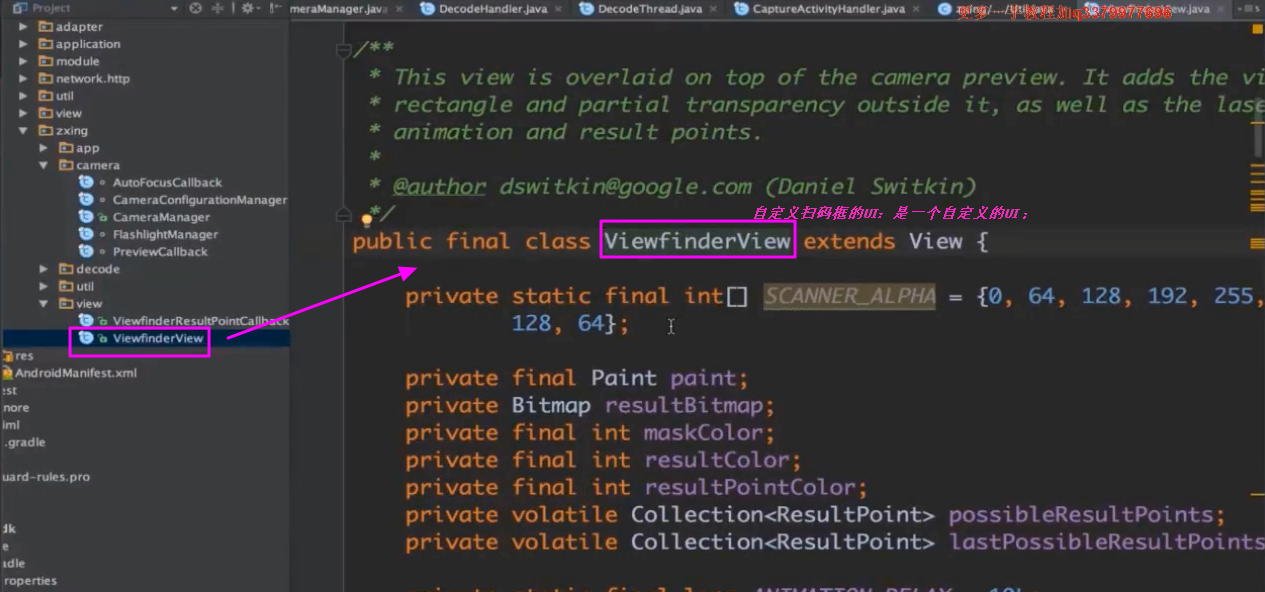Close the CaptureActivityHandler.java tab
1265x592 pixels.
(915, 9)
